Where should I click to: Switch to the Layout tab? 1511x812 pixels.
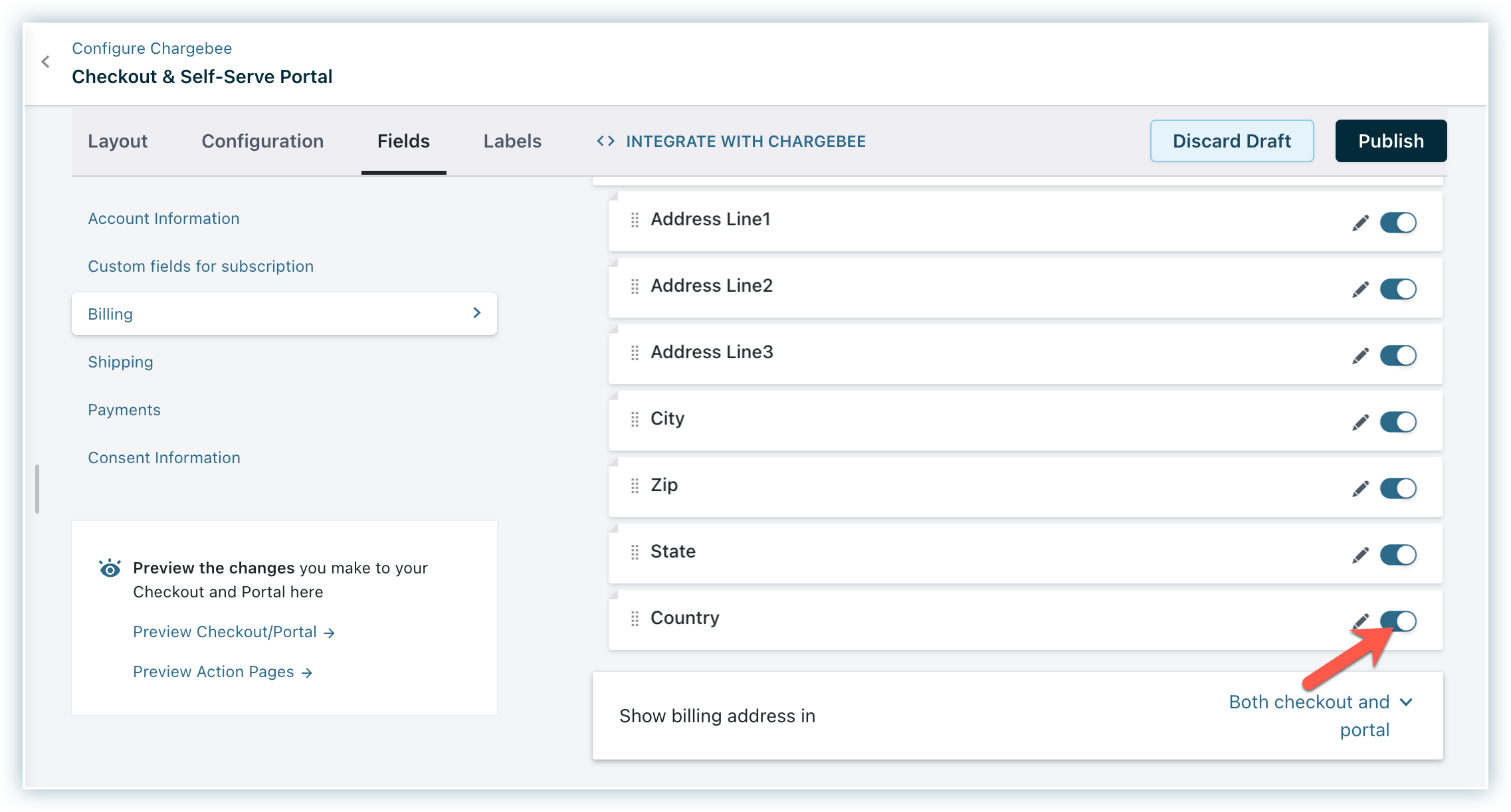tap(118, 141)
